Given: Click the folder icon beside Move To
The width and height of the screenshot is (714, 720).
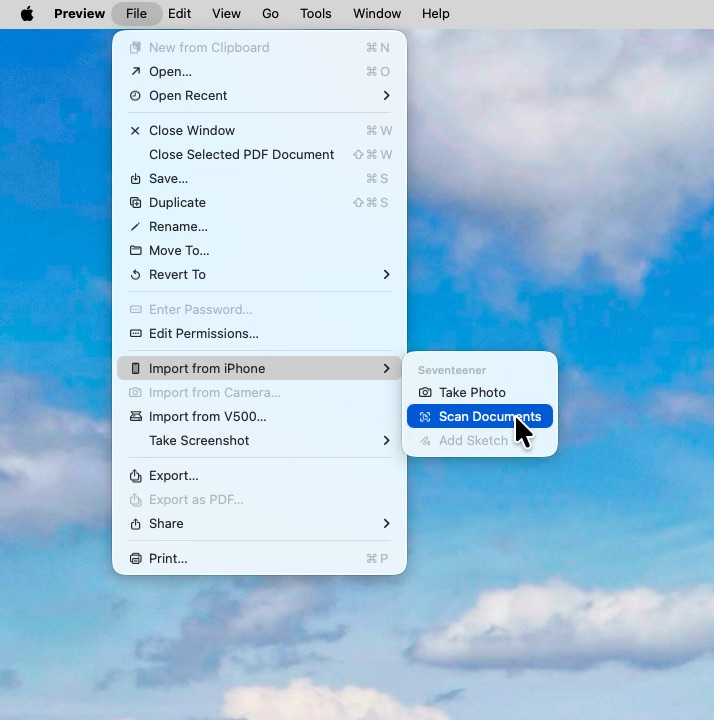Looking at the screenshot, I should [x=136, y=251].
